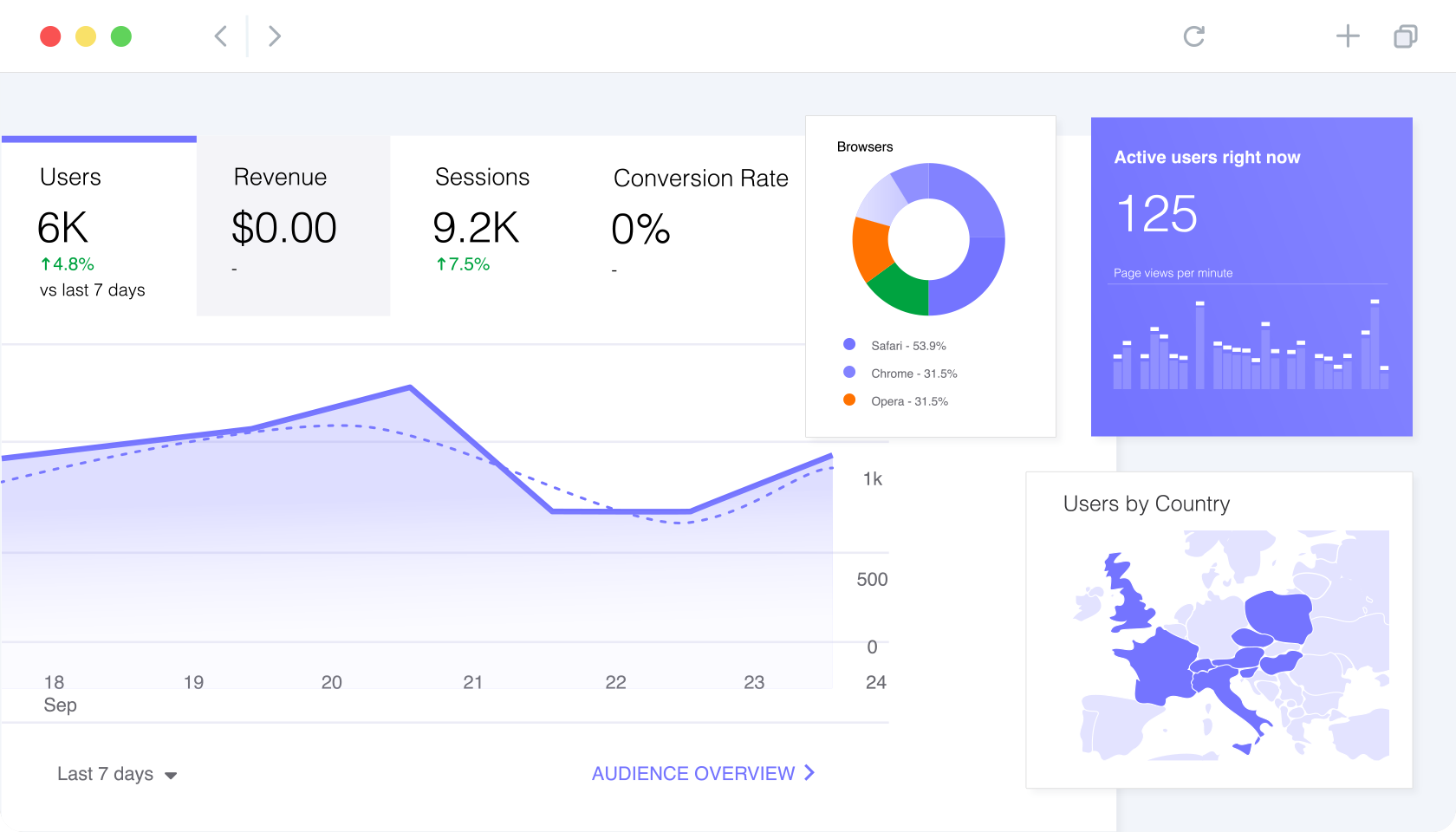Open a new tab with plus icon
Screen dimensions: 1456x832
[x=1348, y=36]
